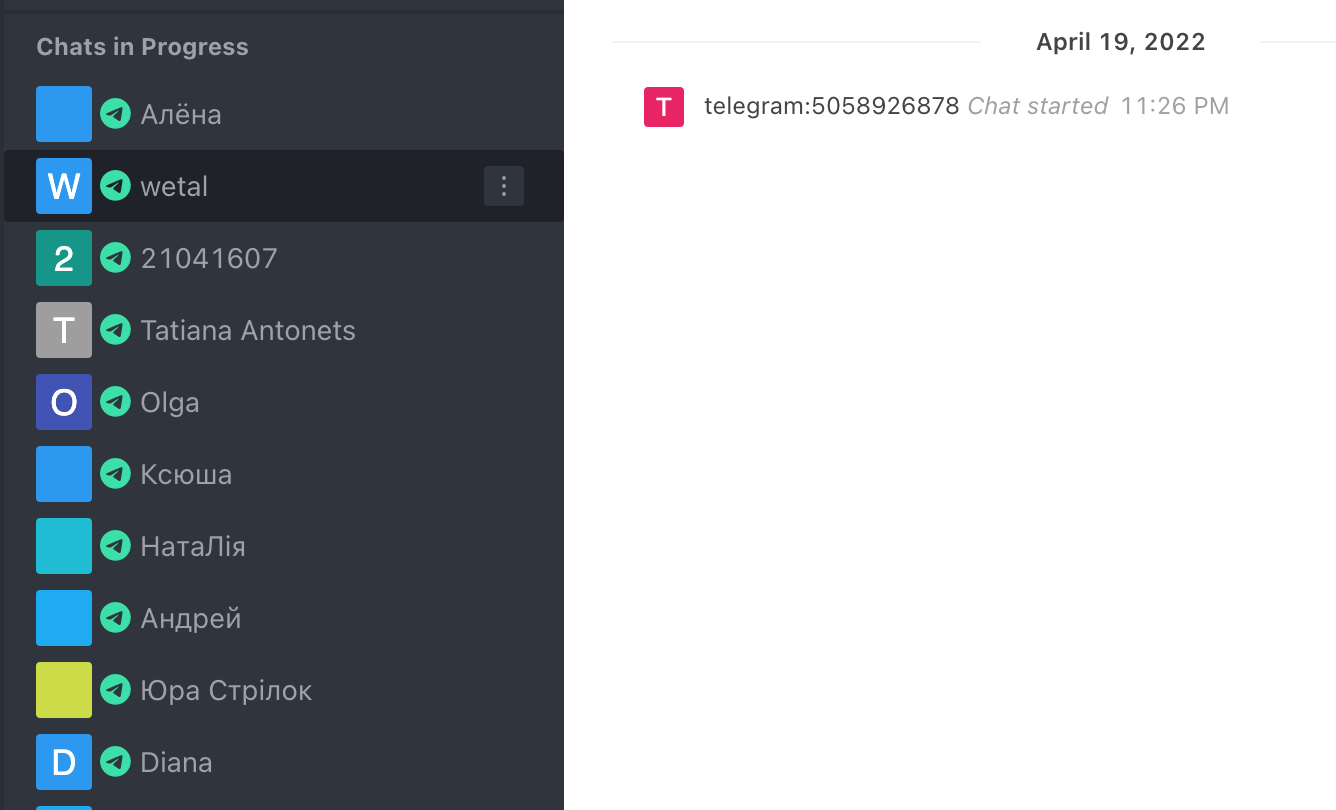
Task: Click Telegram icon beside Алёна
Action: [116, 114]
